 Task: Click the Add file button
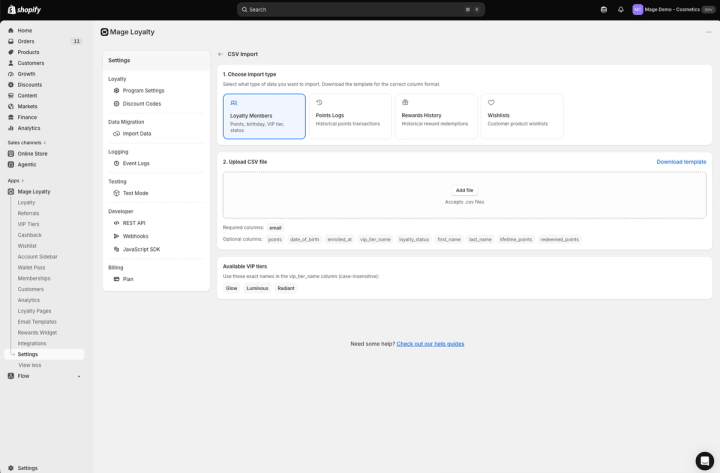[x=464, y=190]
